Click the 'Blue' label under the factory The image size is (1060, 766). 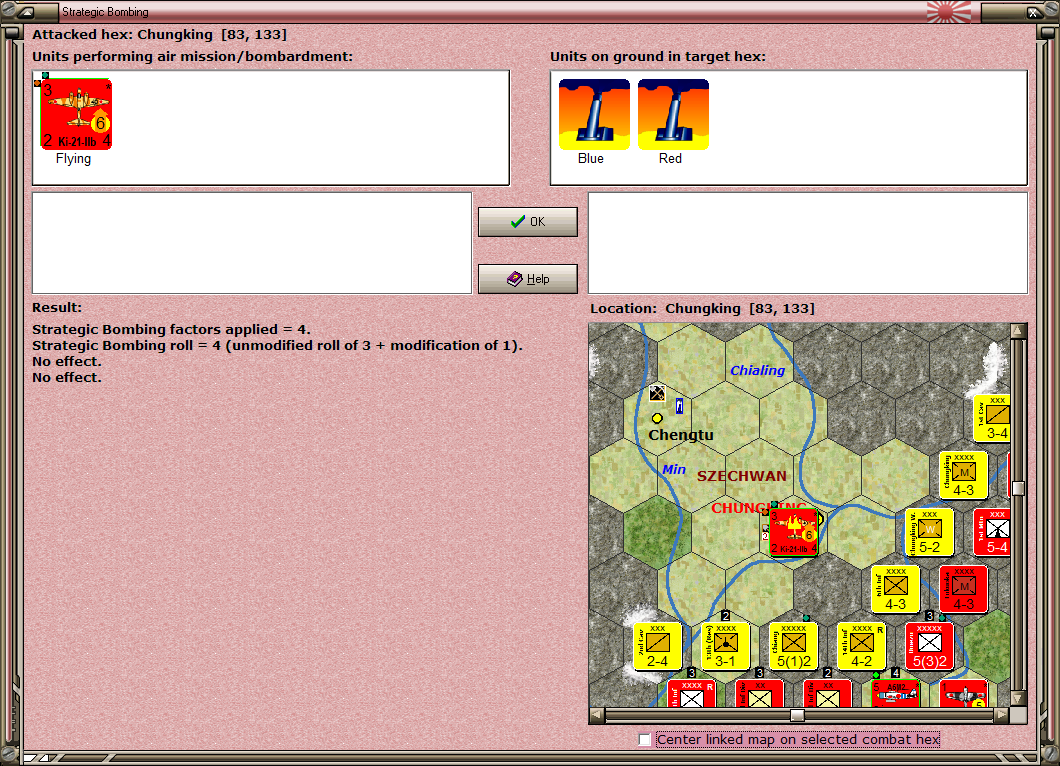coord(591,158)
